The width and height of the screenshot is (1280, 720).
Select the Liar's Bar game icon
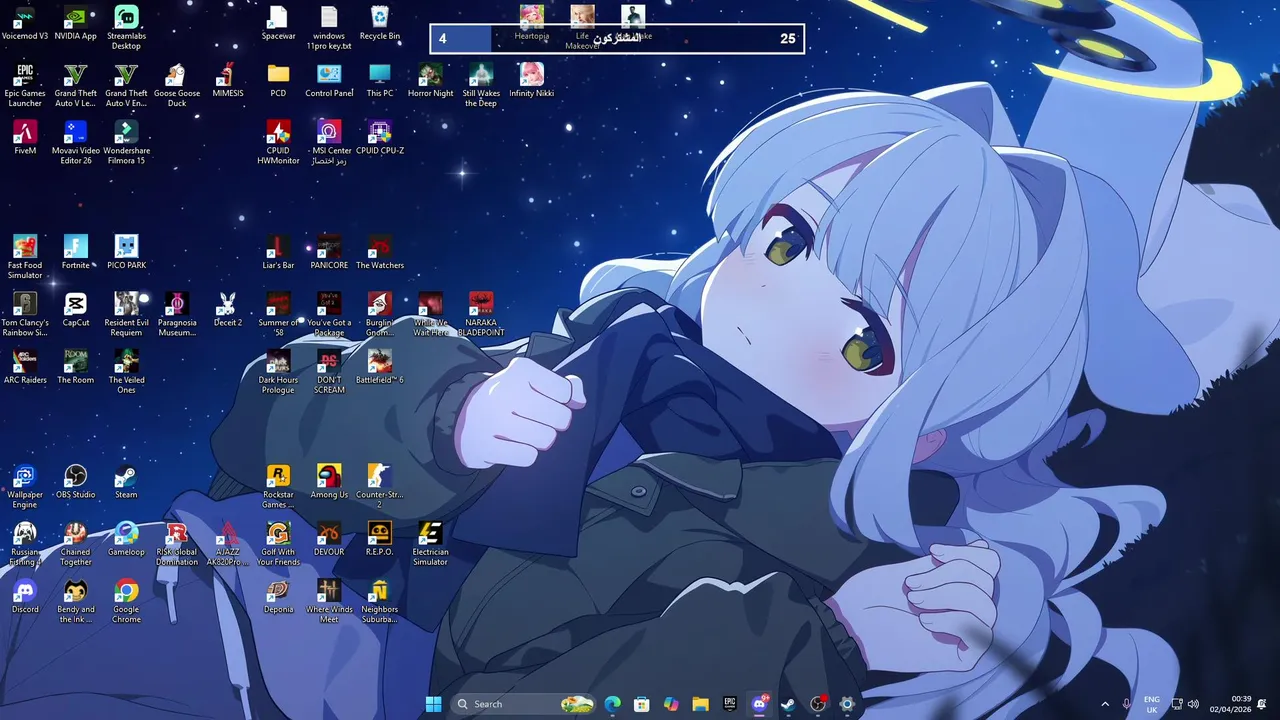(x=278, y=253)
